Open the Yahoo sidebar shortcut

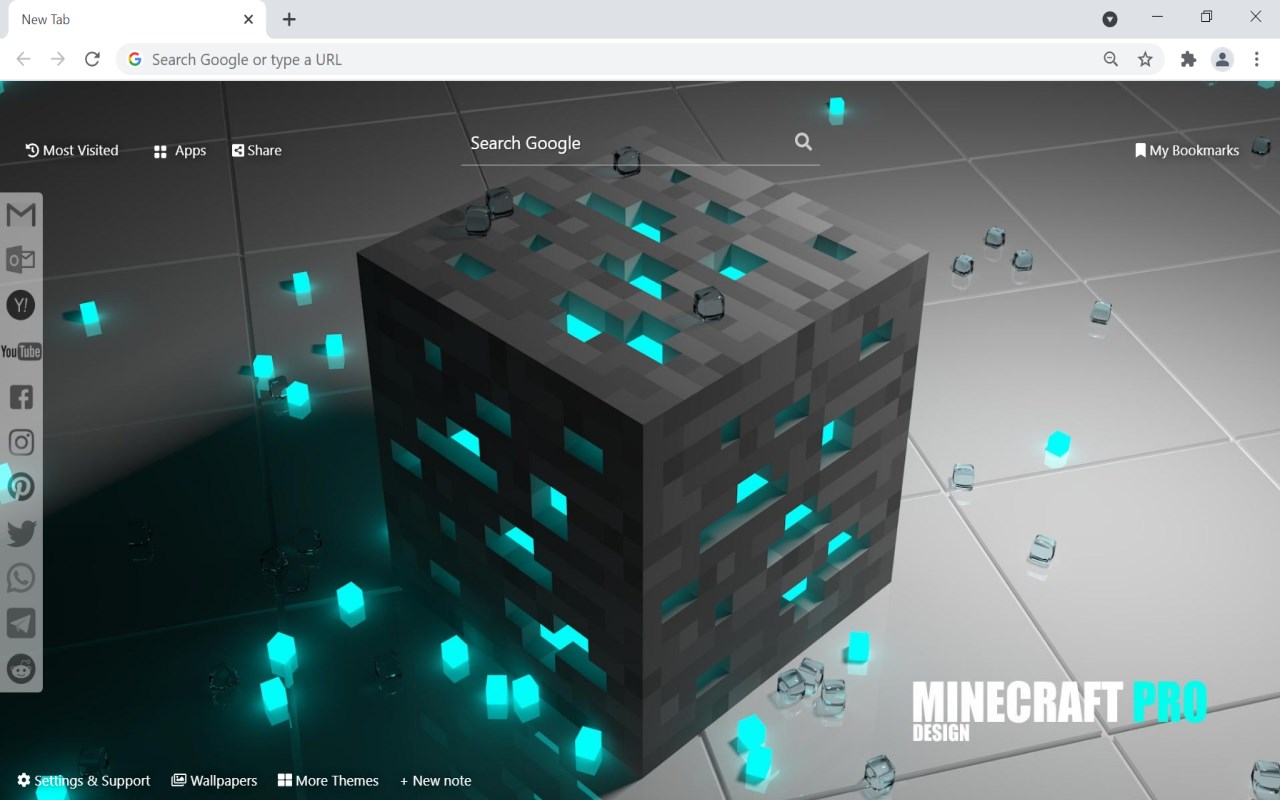pos(21,305)
